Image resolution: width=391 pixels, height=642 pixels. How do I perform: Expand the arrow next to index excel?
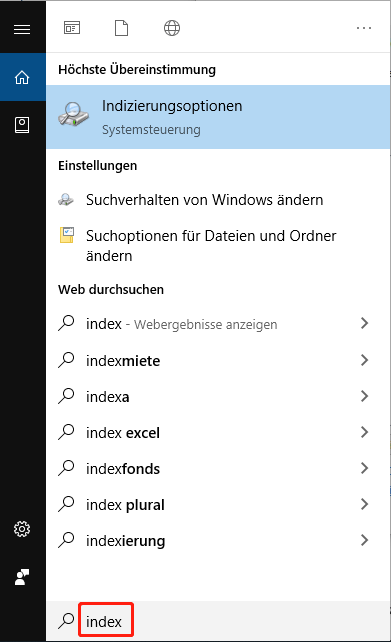[x=364, y=432]
